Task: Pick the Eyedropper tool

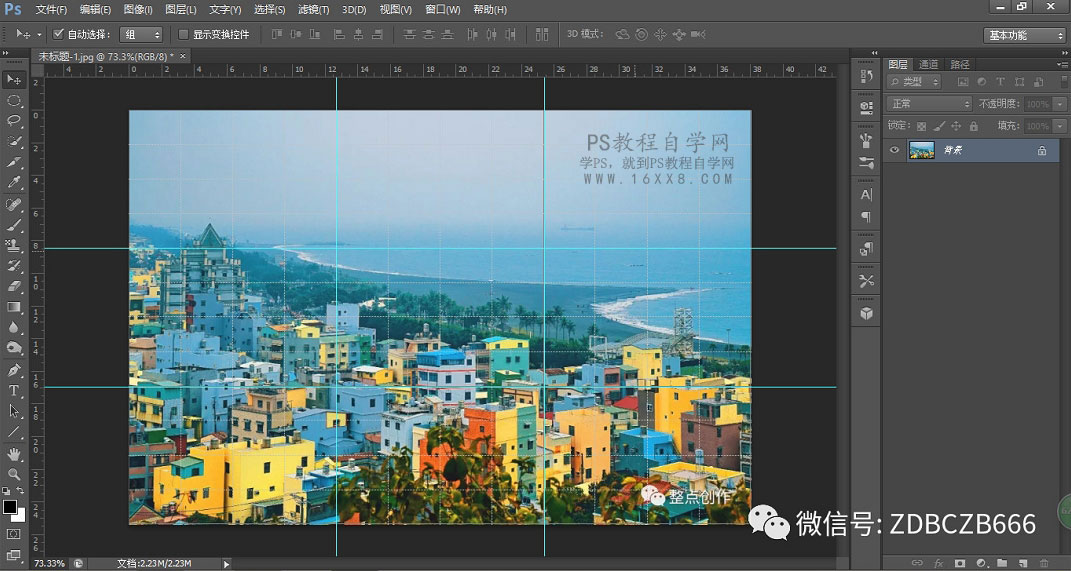Action: coord(14,183)
